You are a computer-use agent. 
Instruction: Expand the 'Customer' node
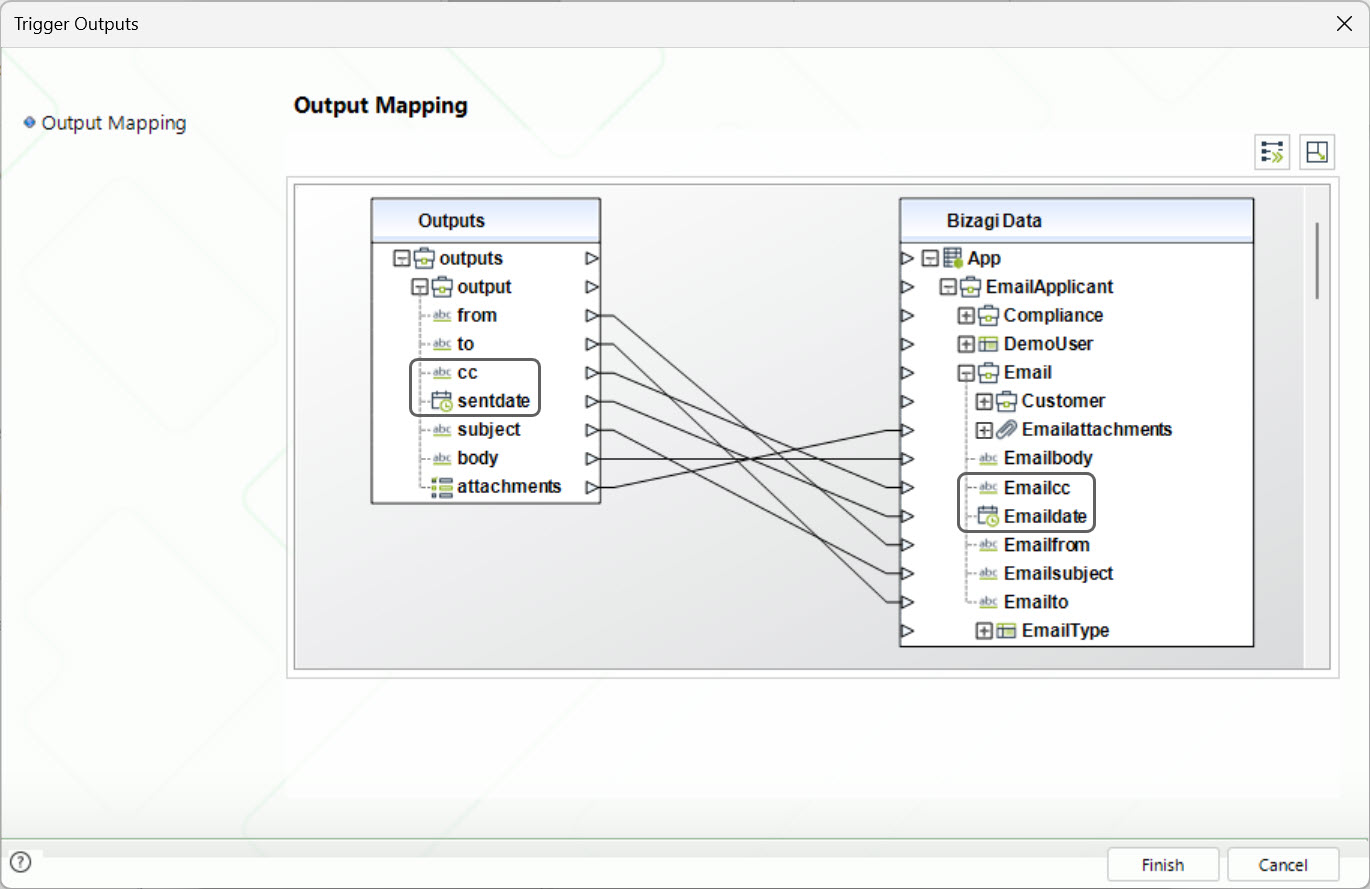click(x=984, y=401)
